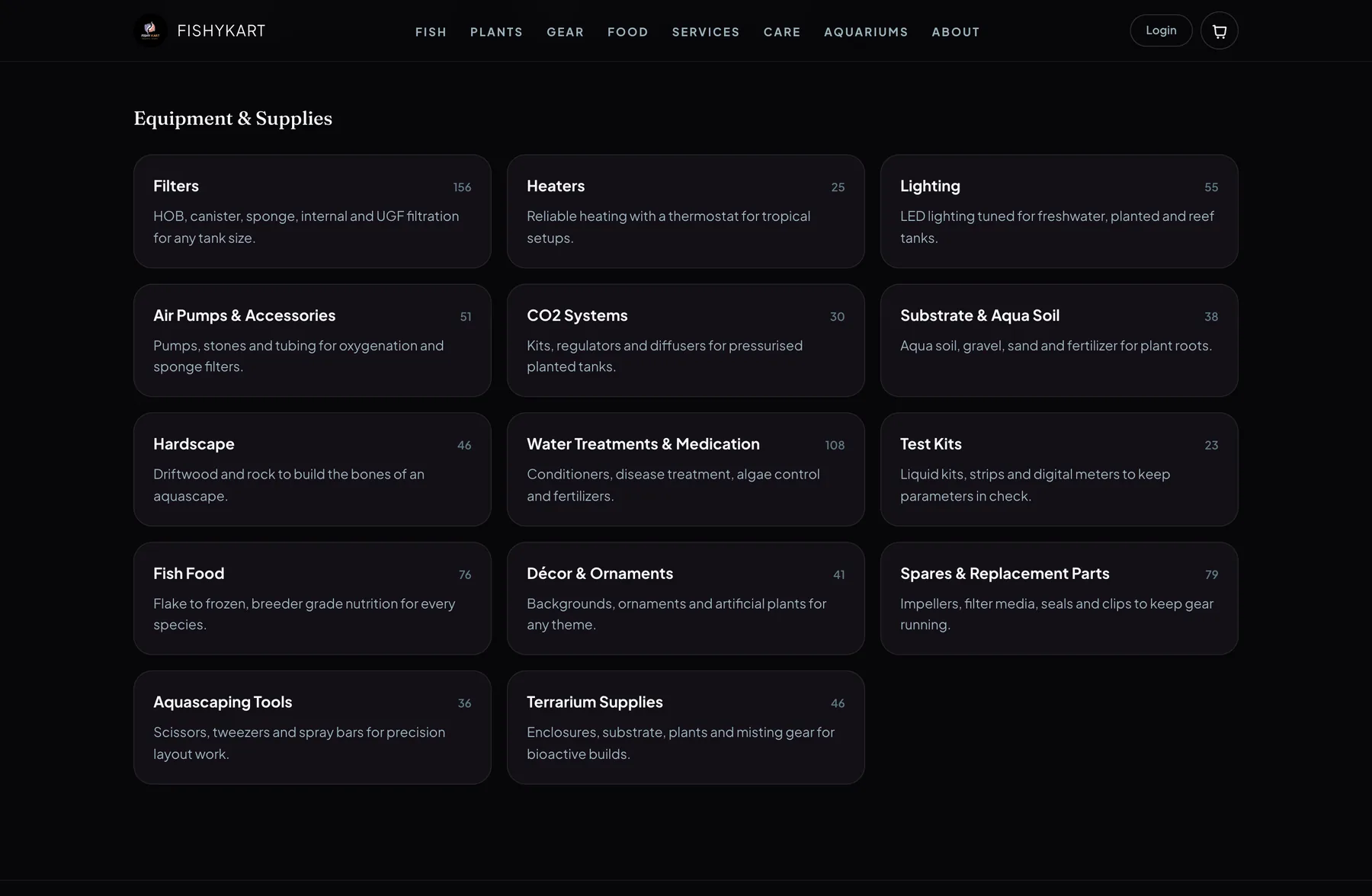Open the Test Kits category
This screenshot has height=896, width=1372.
pos(1059,469)
